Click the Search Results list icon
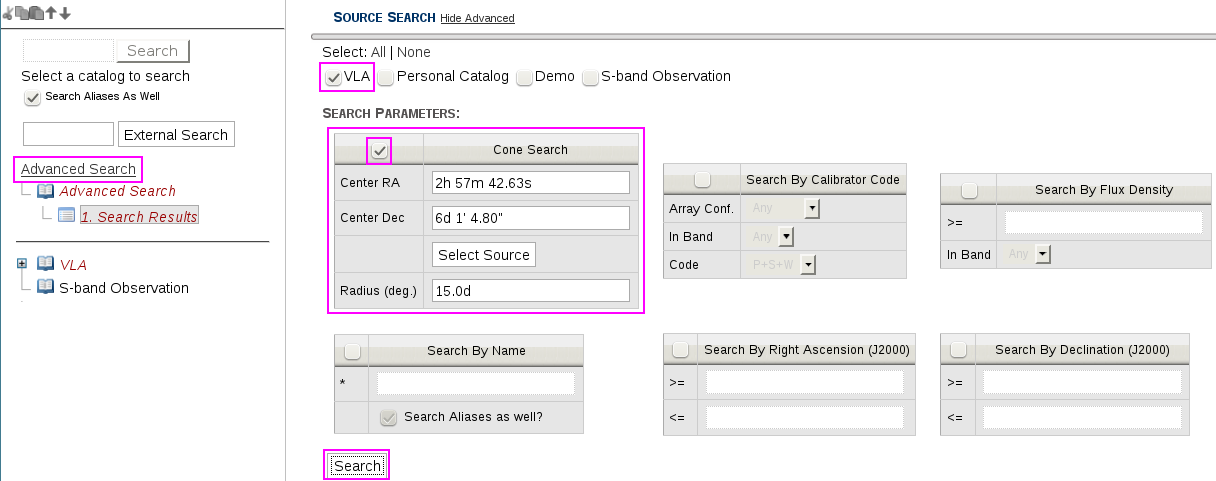The width and height of the screenshot is (1216, 481). click(66, 215)
